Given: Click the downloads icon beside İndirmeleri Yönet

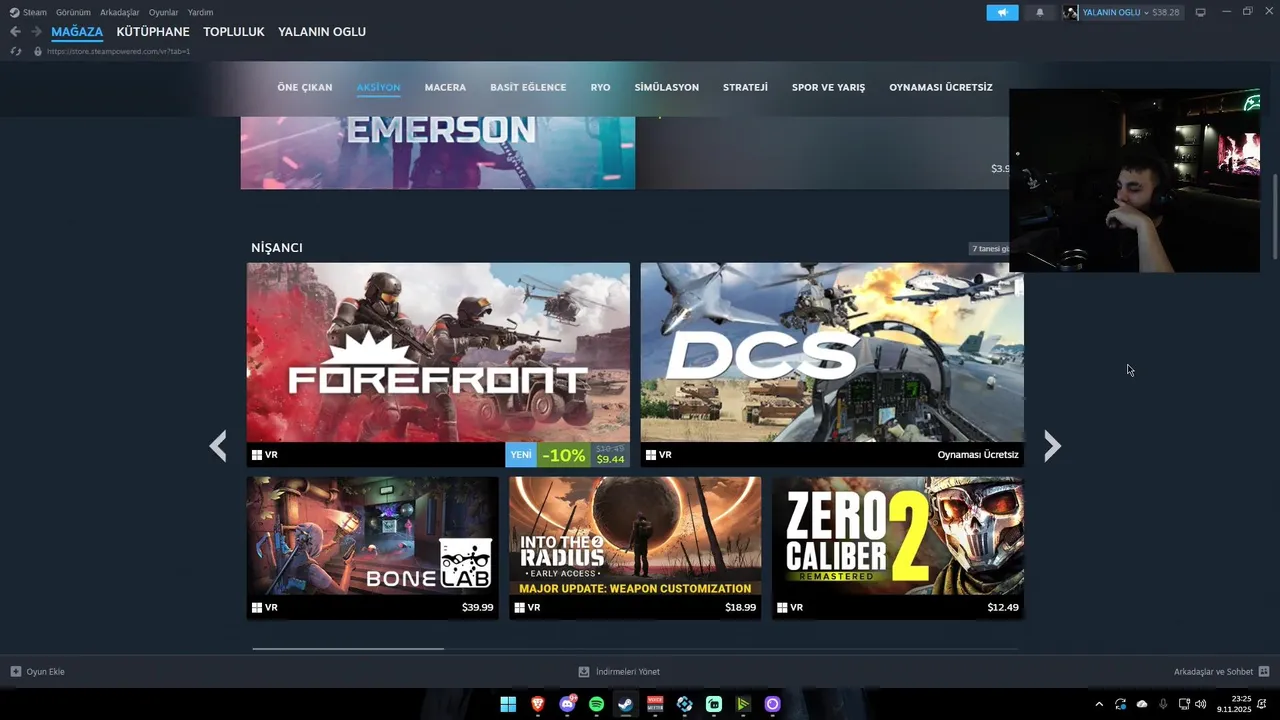Looking at the screenshot, I should coord(584,672).
